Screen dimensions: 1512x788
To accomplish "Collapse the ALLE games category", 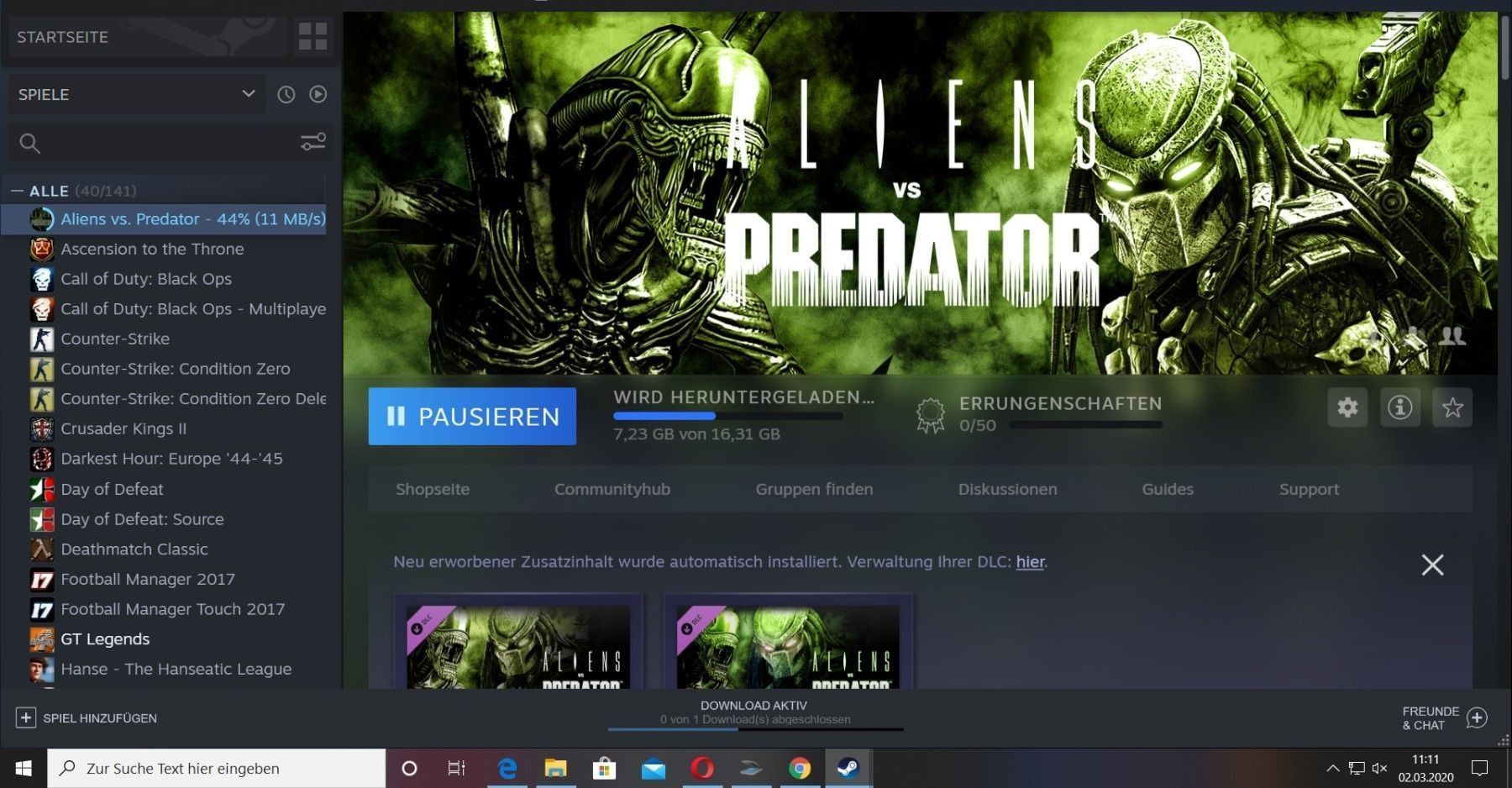I will [17, 191].
